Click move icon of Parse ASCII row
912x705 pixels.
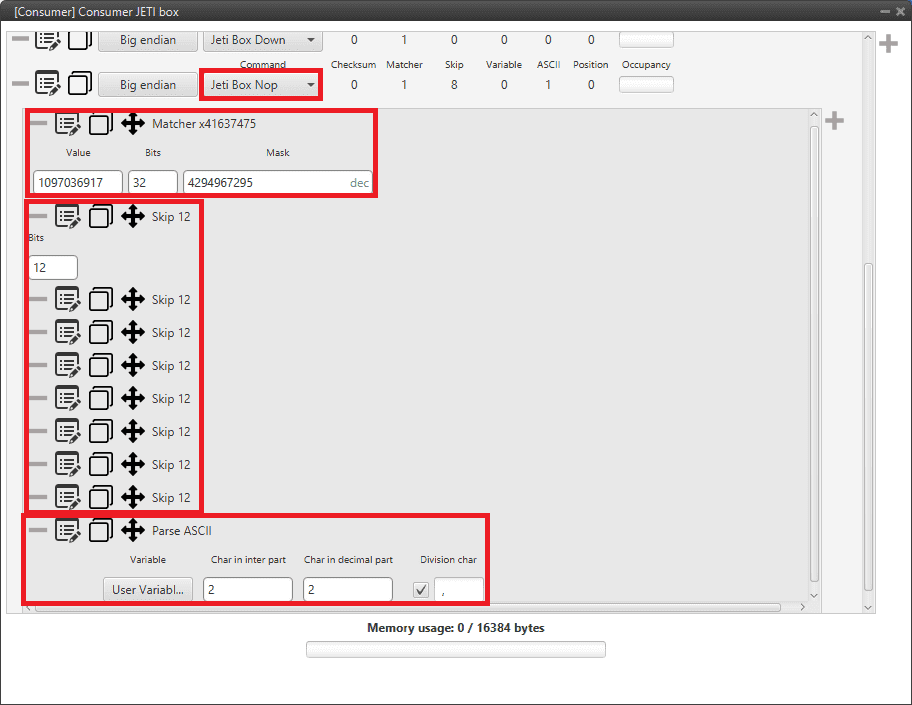tap(133, 530)
